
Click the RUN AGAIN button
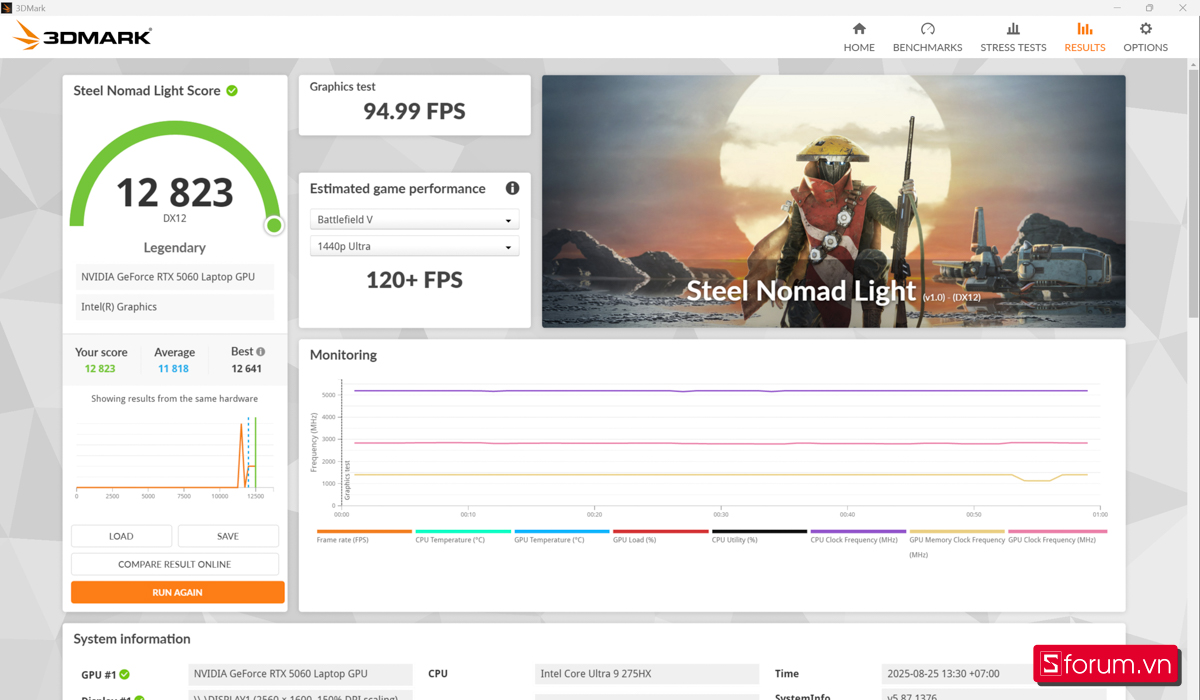(177, 592)
